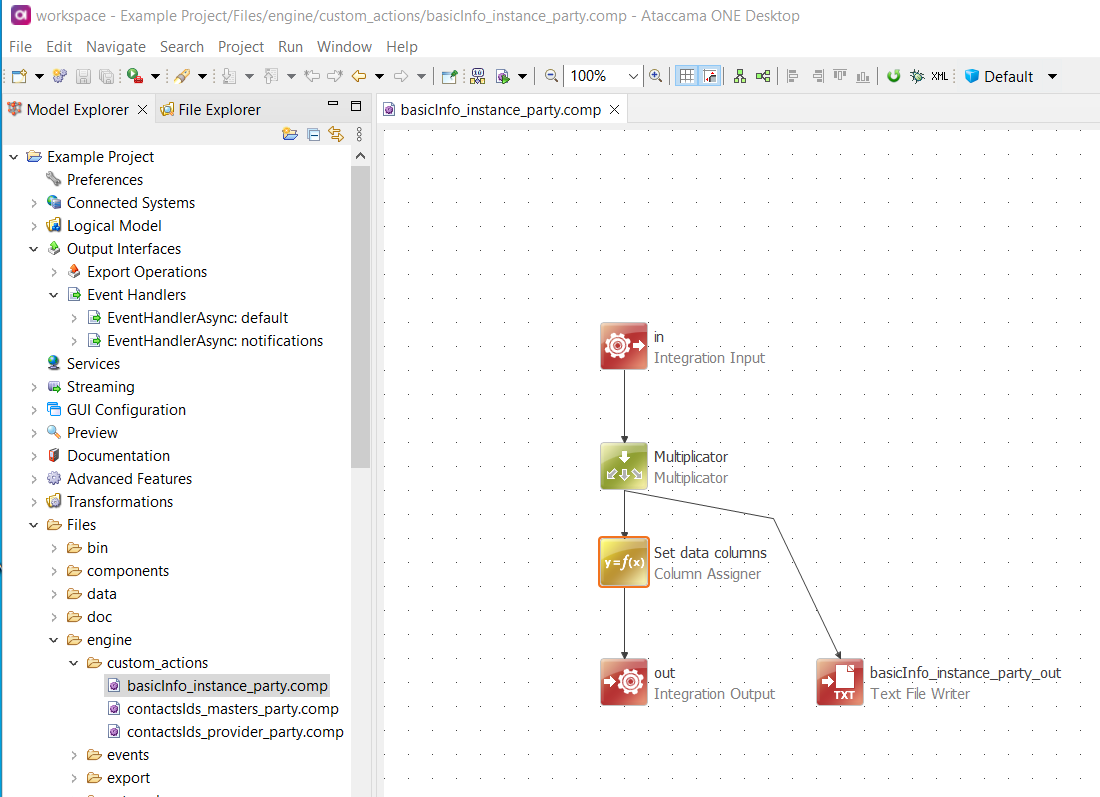Toggle Link with Editor in Model Explorer

pyautogui.click(x=335, y=134)
